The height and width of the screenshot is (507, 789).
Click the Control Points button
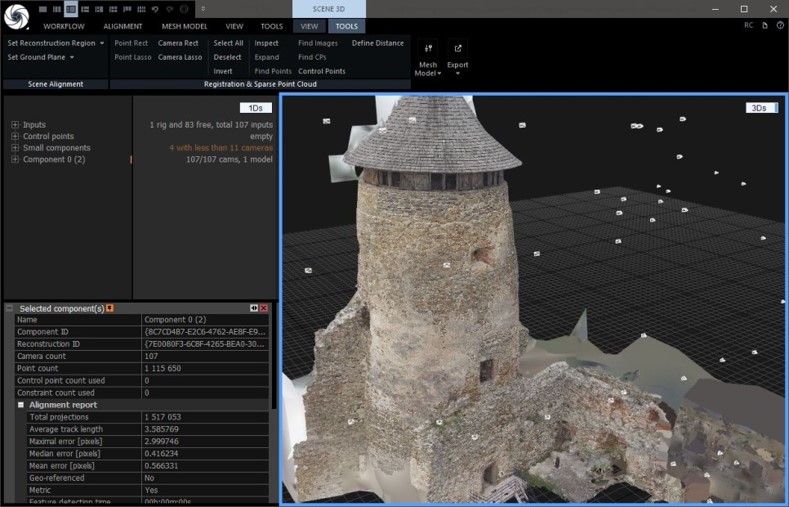point(321,72)
